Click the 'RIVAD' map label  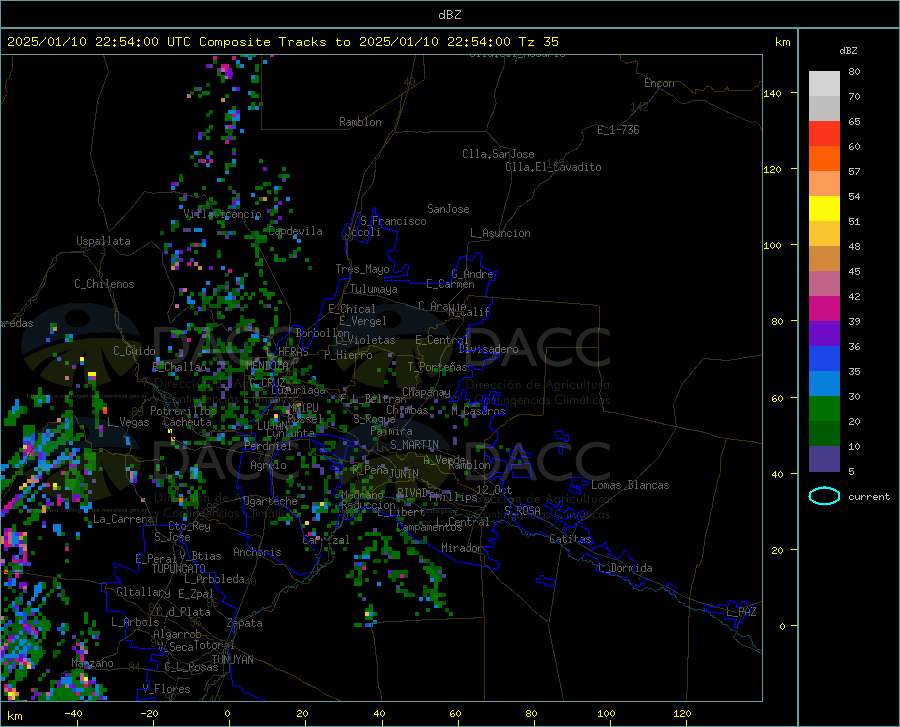(413, 493)
